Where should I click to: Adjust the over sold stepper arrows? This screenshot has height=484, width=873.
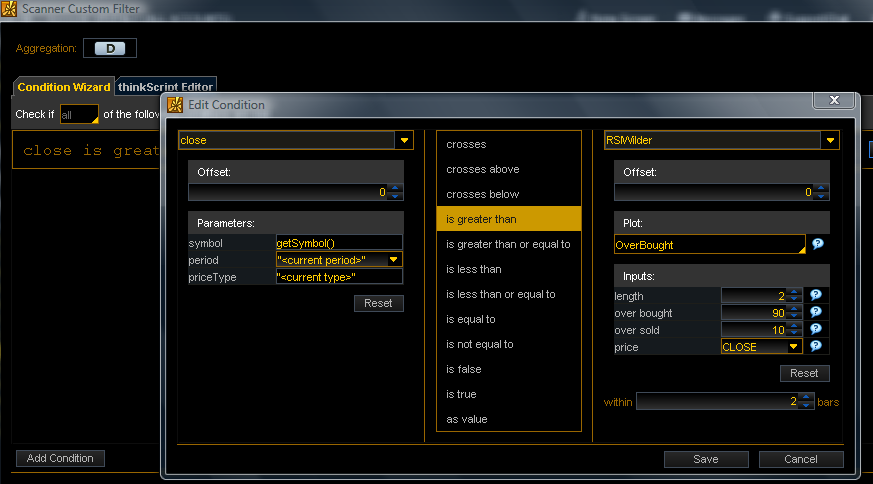point(794,329)
